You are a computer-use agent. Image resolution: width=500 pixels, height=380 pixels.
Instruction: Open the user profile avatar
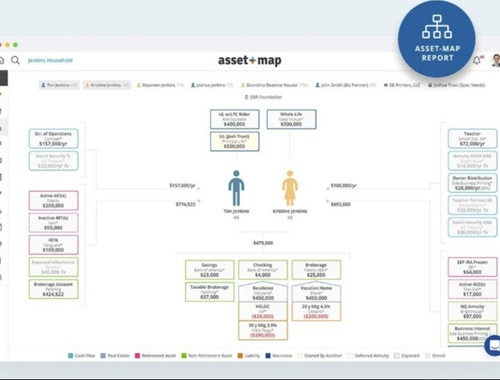pos(496,60)
